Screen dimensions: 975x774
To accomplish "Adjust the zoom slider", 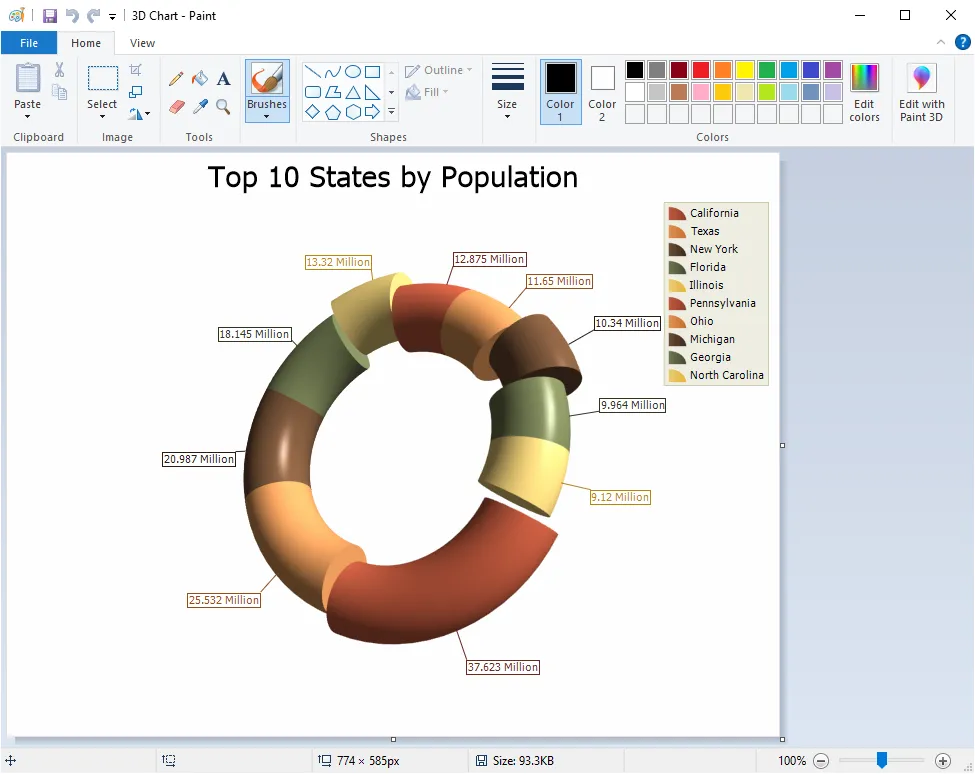I will click(x=882, y=760).
